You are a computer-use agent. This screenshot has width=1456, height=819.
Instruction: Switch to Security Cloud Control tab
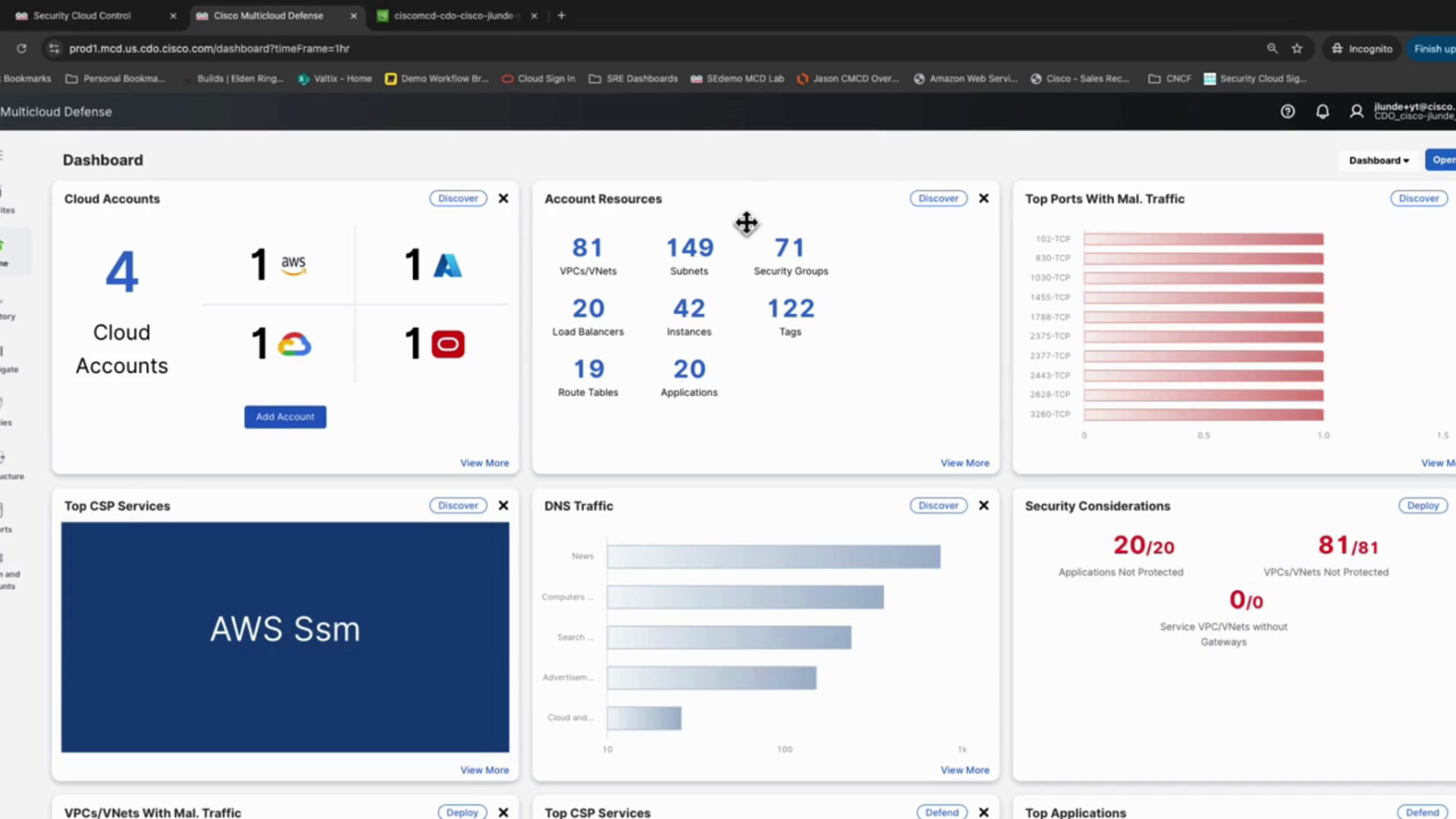[82, 15]
